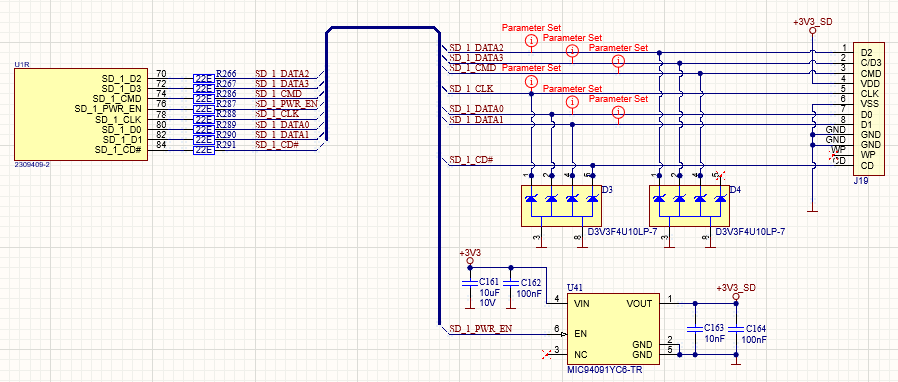The width and height of the screenshot is (898, 382).
Task: Click the SD_1_CD# net label on bus exit
Action: (x=471, y=160)
